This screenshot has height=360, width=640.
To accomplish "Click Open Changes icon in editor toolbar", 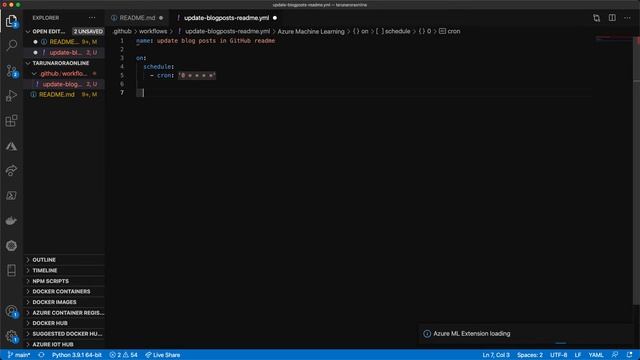I will pos(596,18).
